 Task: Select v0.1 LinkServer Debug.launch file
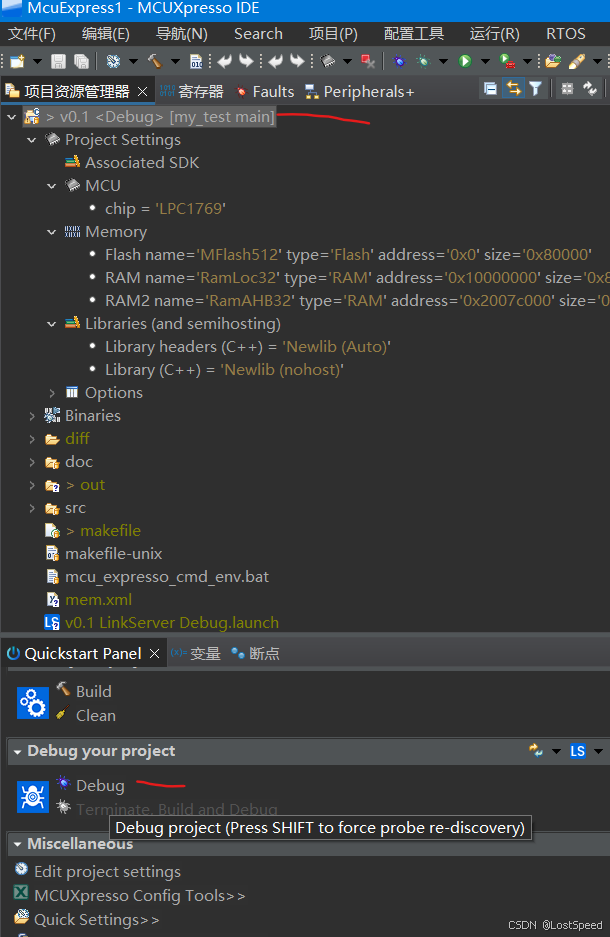click(x=171, y=623)
